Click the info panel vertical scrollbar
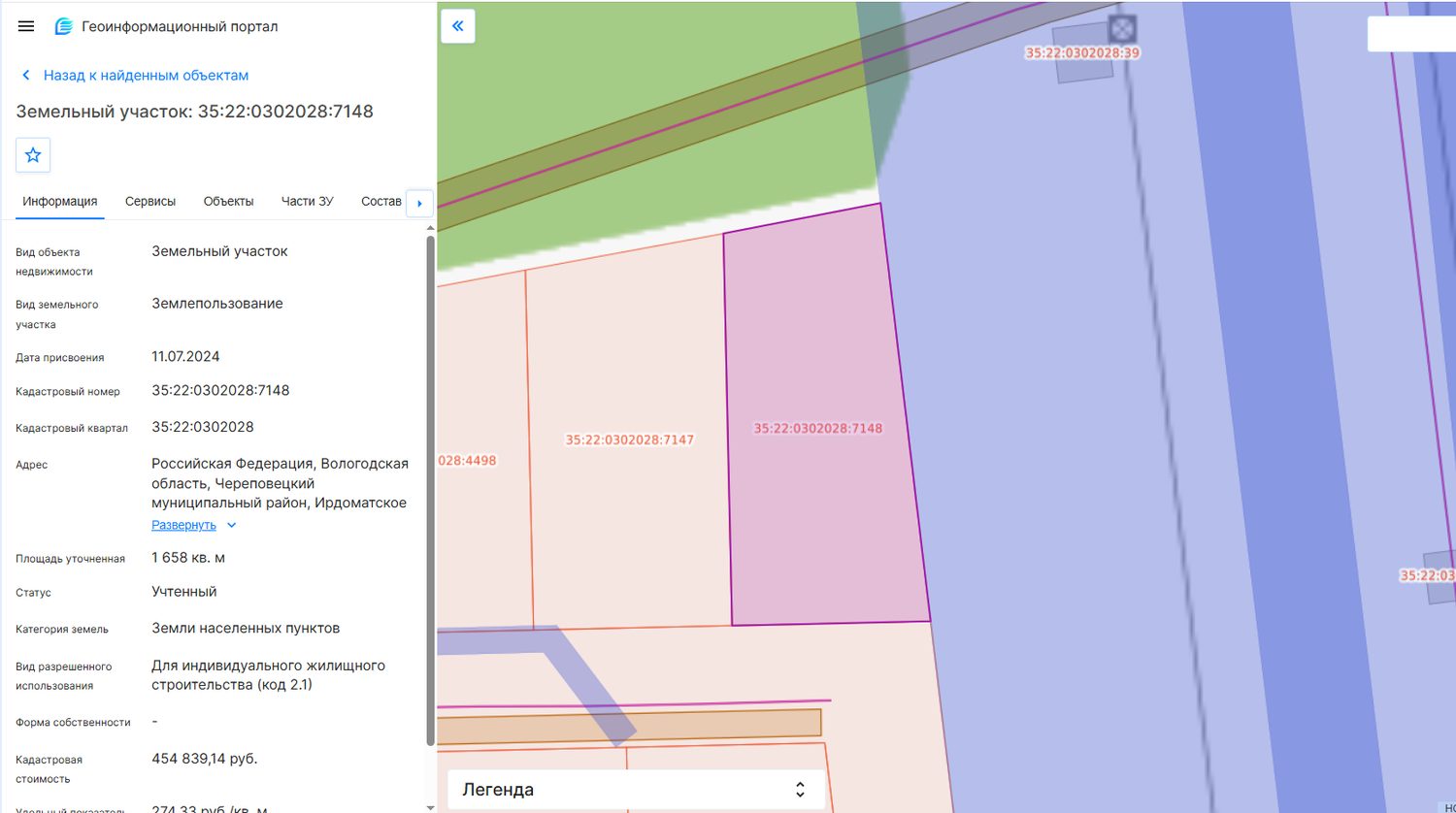 pos(430,490)
